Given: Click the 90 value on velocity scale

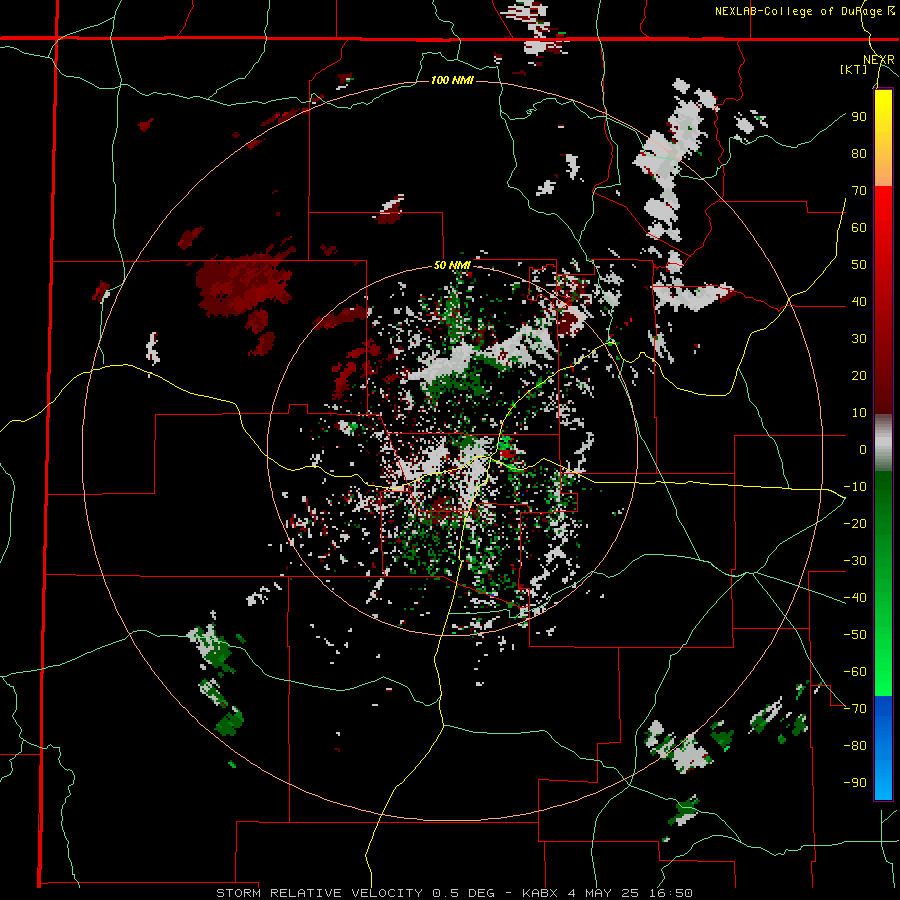Looking at the screenshot, I should pyautogui.click(x=859, y=117).
